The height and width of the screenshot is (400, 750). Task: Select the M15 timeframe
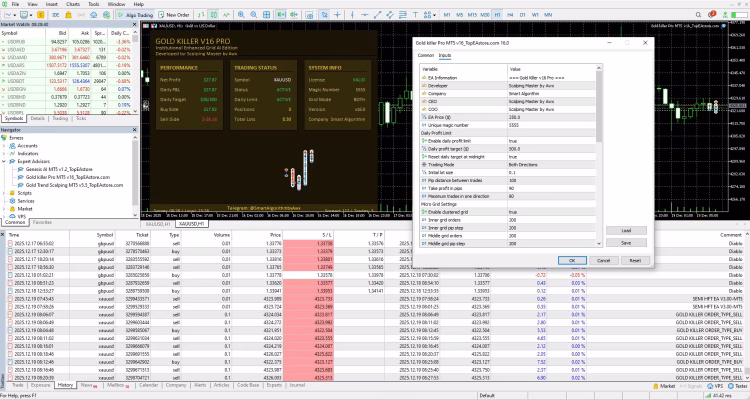(472, 15)
